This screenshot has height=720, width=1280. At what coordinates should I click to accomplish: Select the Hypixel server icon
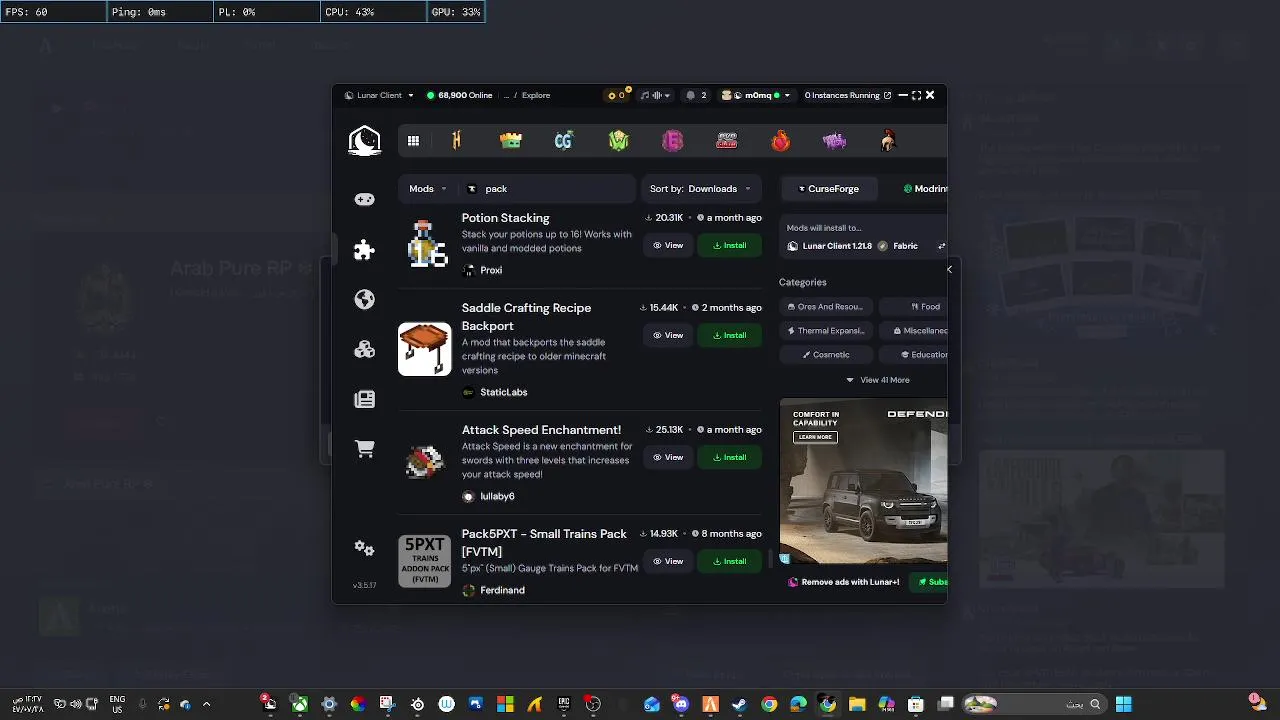click(x=457, y=141)
